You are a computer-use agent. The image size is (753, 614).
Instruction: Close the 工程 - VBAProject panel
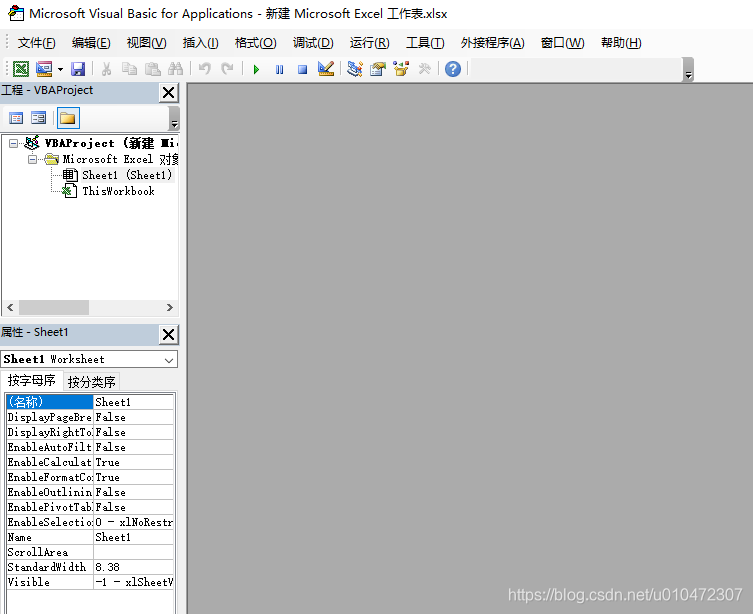pyautogui.click(x=169, y=92)
